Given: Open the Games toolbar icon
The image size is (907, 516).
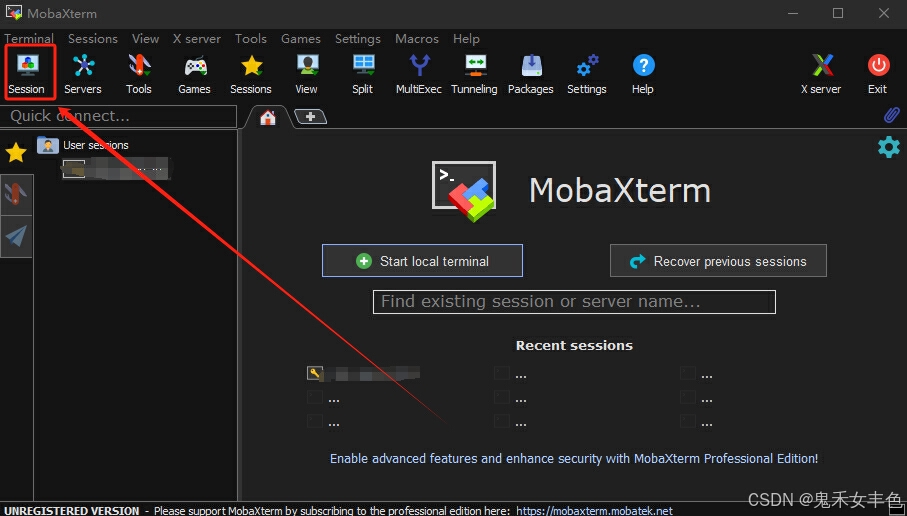Looking at the screenshot, I should click(x=194, y=74).
